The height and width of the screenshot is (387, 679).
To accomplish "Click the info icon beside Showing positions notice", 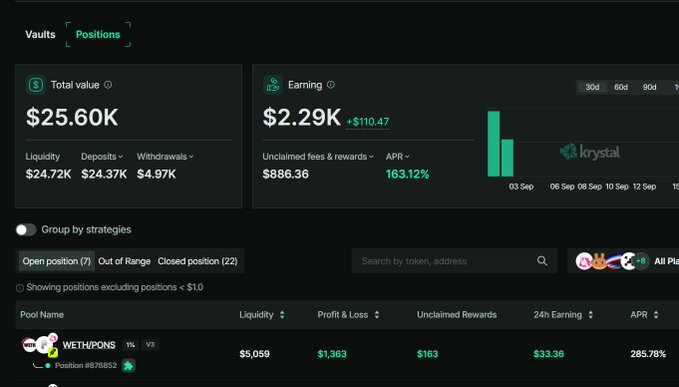I will coord(20,288).
